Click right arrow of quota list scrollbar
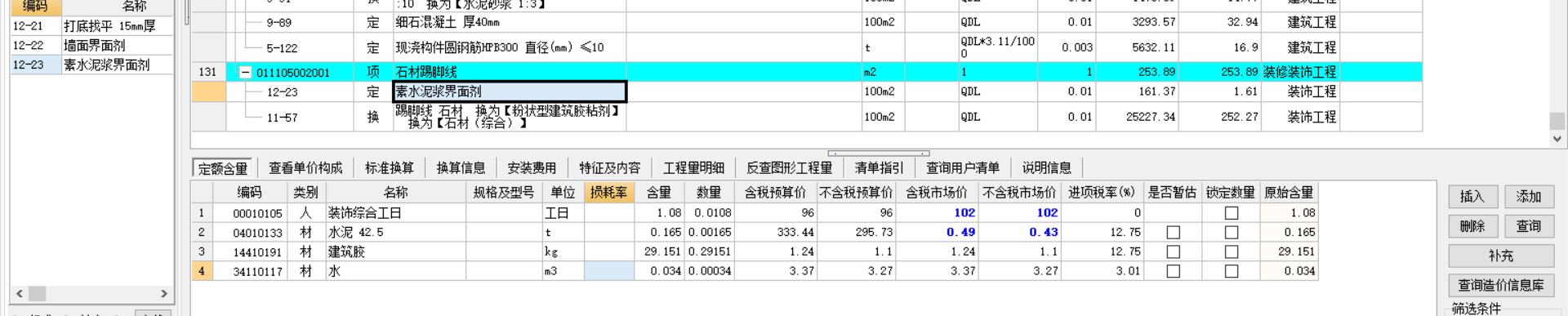The image size is (1568, 316). (x=164, y=293)
